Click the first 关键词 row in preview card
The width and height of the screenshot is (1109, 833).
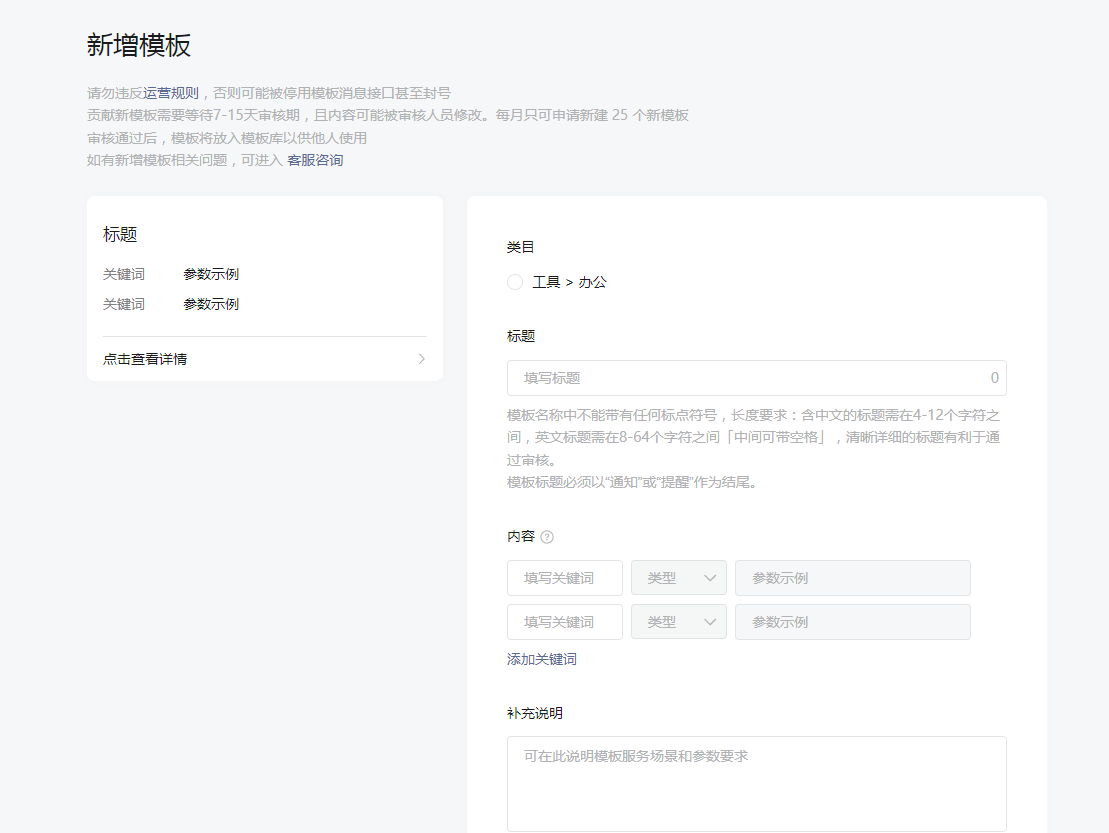pos(171,274)
